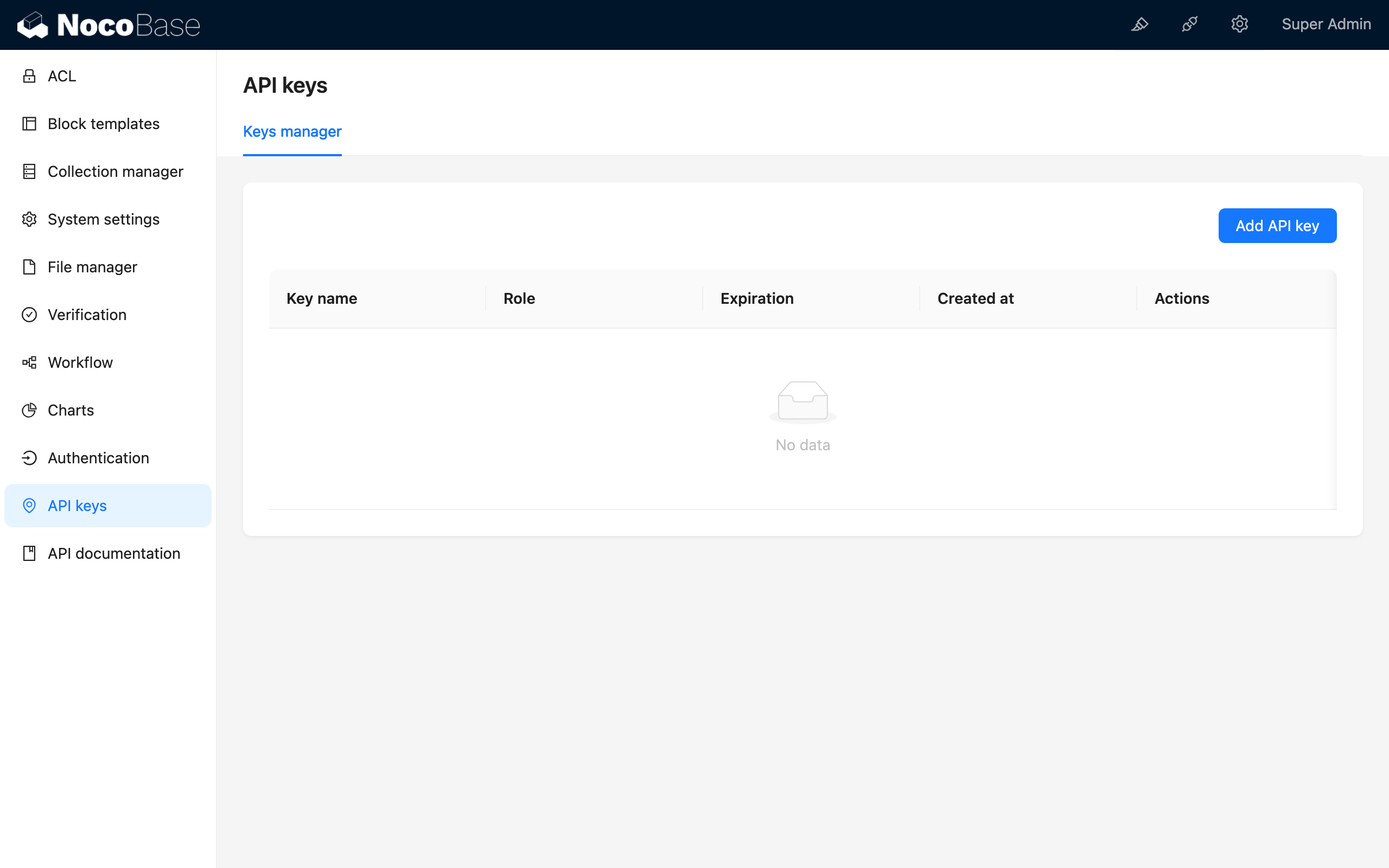The height and width of the screenshot is (868, 1389).
Task: Click the UI editor highlighter icon
Action: coord(1139,24)
